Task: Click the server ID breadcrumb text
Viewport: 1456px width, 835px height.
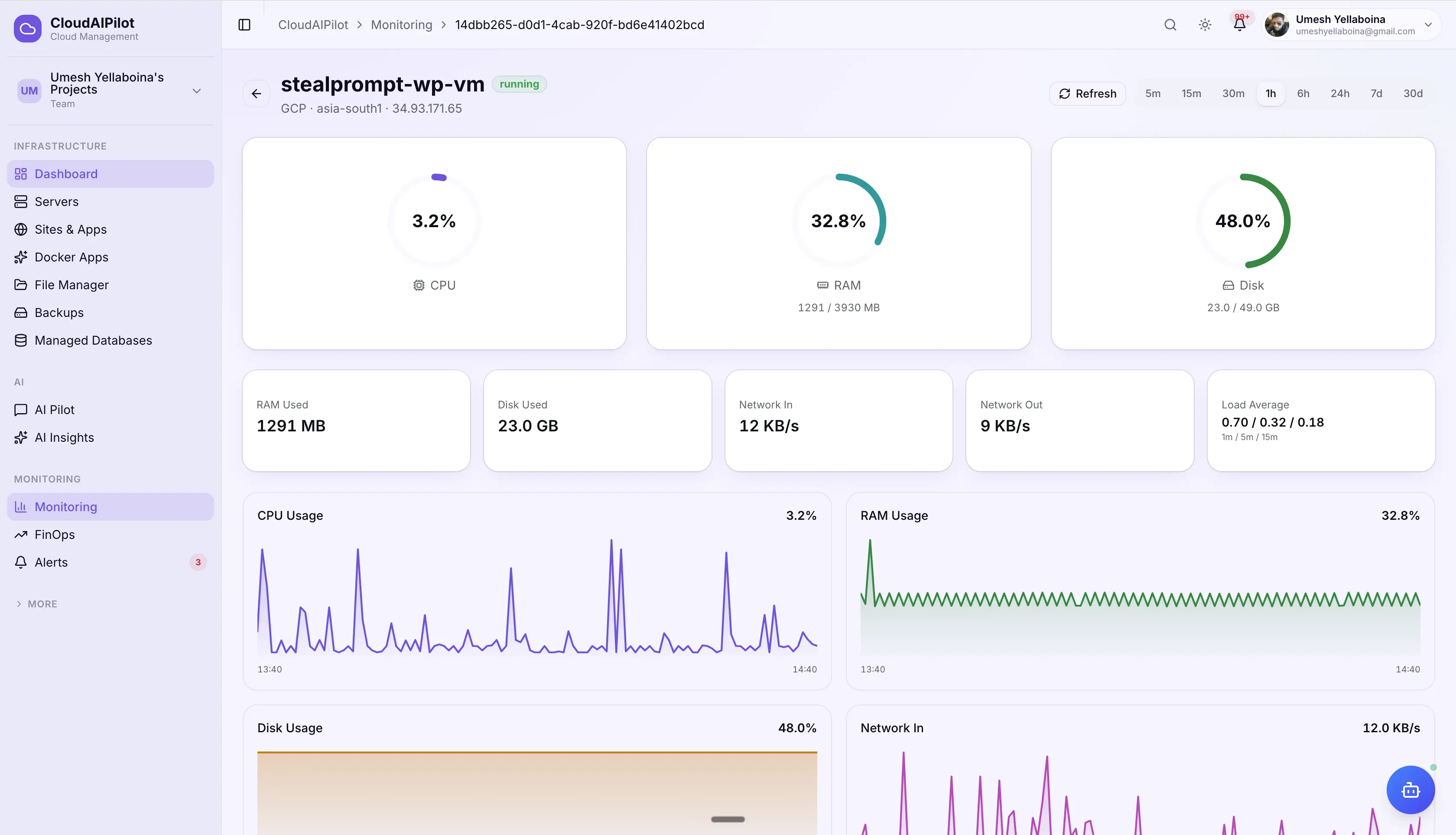Action: tap(579, 25)
